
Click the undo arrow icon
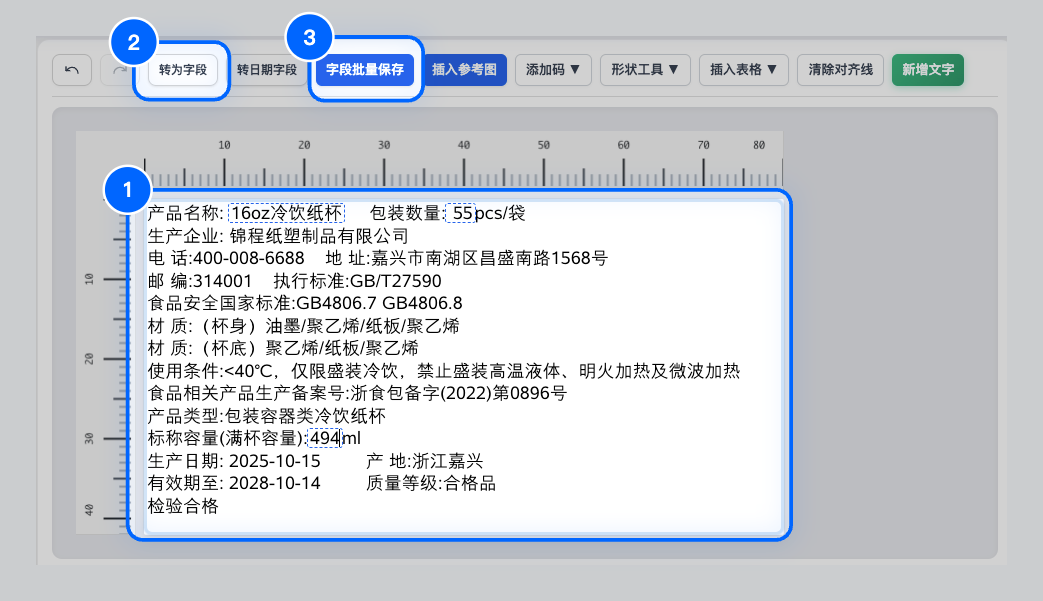(x=71, y=70)
